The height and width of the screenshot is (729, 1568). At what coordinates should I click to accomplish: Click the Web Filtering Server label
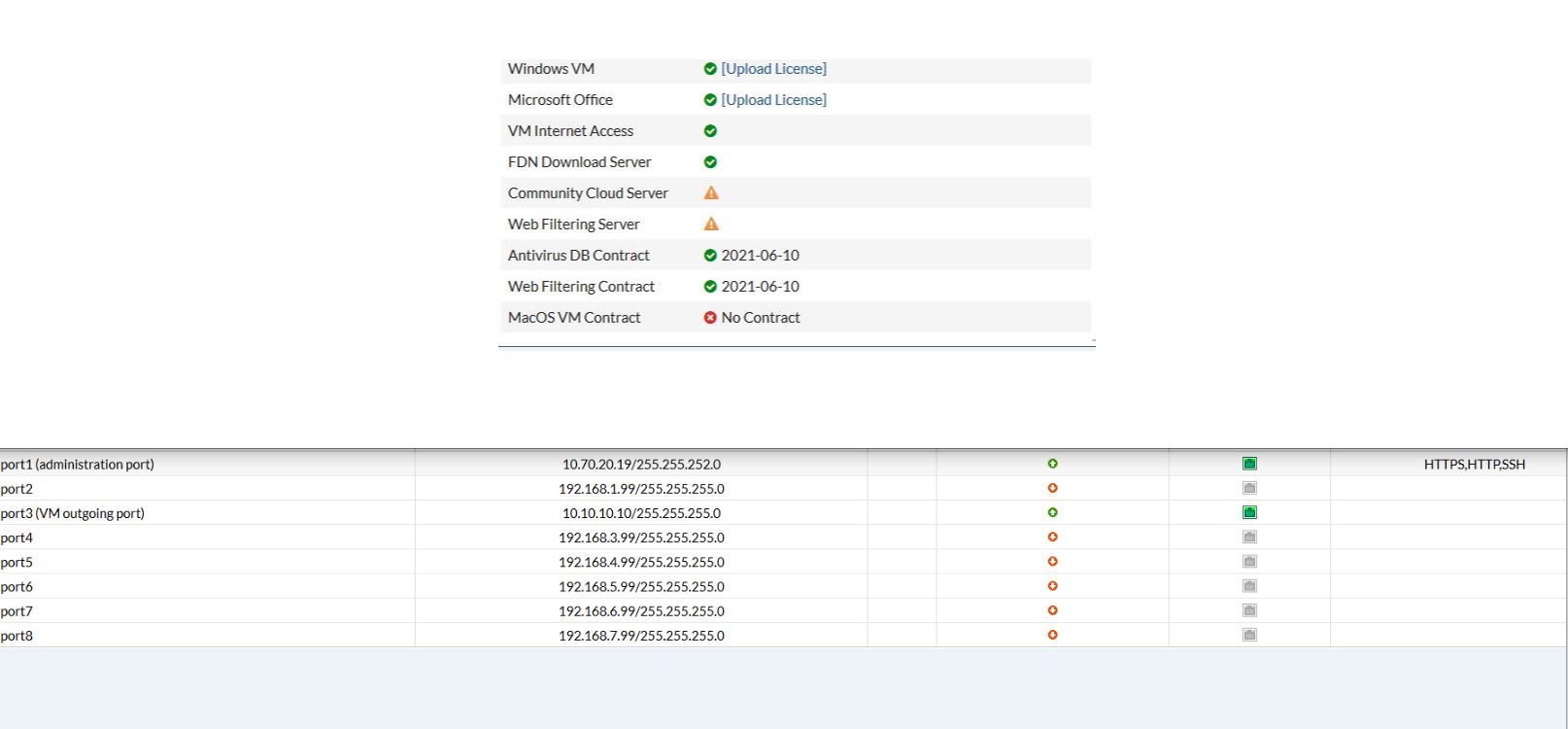pyautogui.click(x=573, y=225)
